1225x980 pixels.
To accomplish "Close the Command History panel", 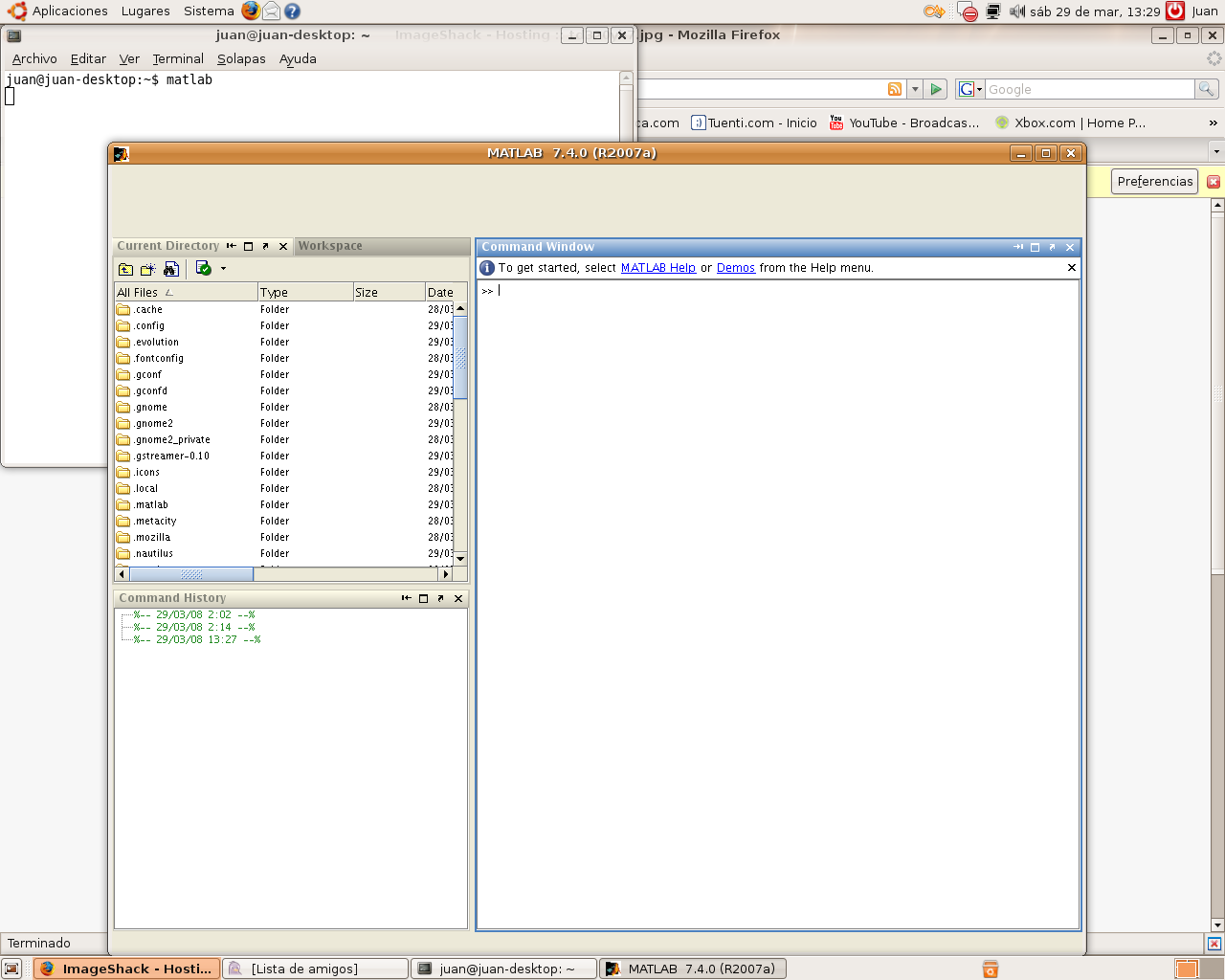I will [458, 598].
